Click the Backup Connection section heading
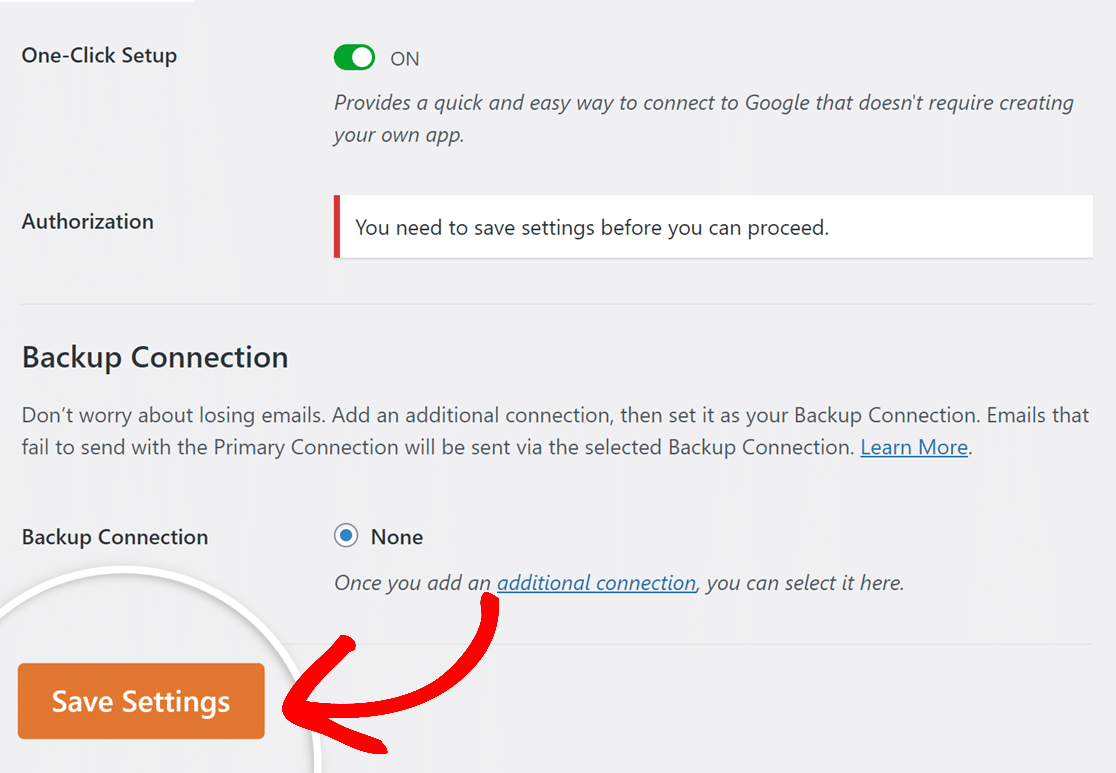The image size is (1116, 773). coord(154,357)
